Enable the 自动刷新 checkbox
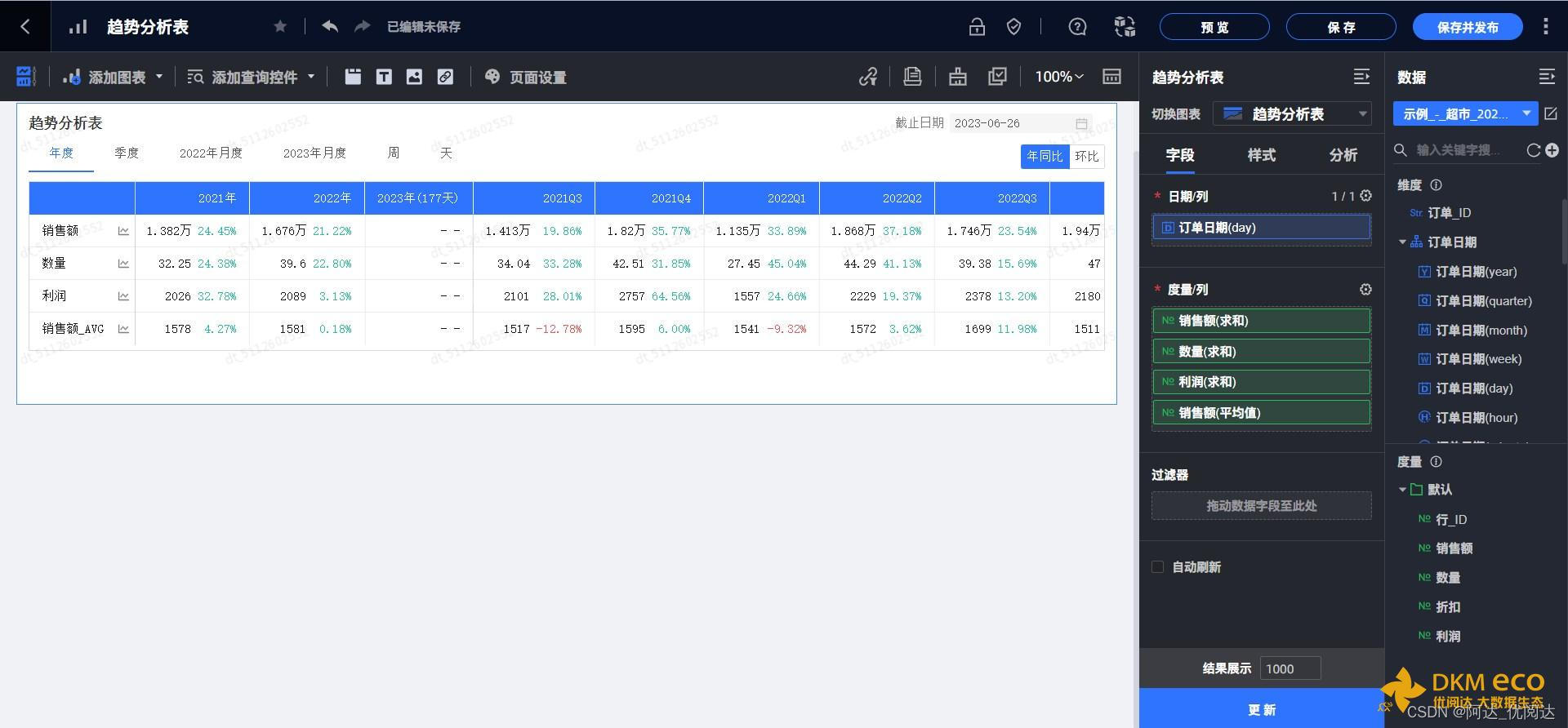The height and width of the screenshot is (728, 1568). click(x=1157, y=566)
